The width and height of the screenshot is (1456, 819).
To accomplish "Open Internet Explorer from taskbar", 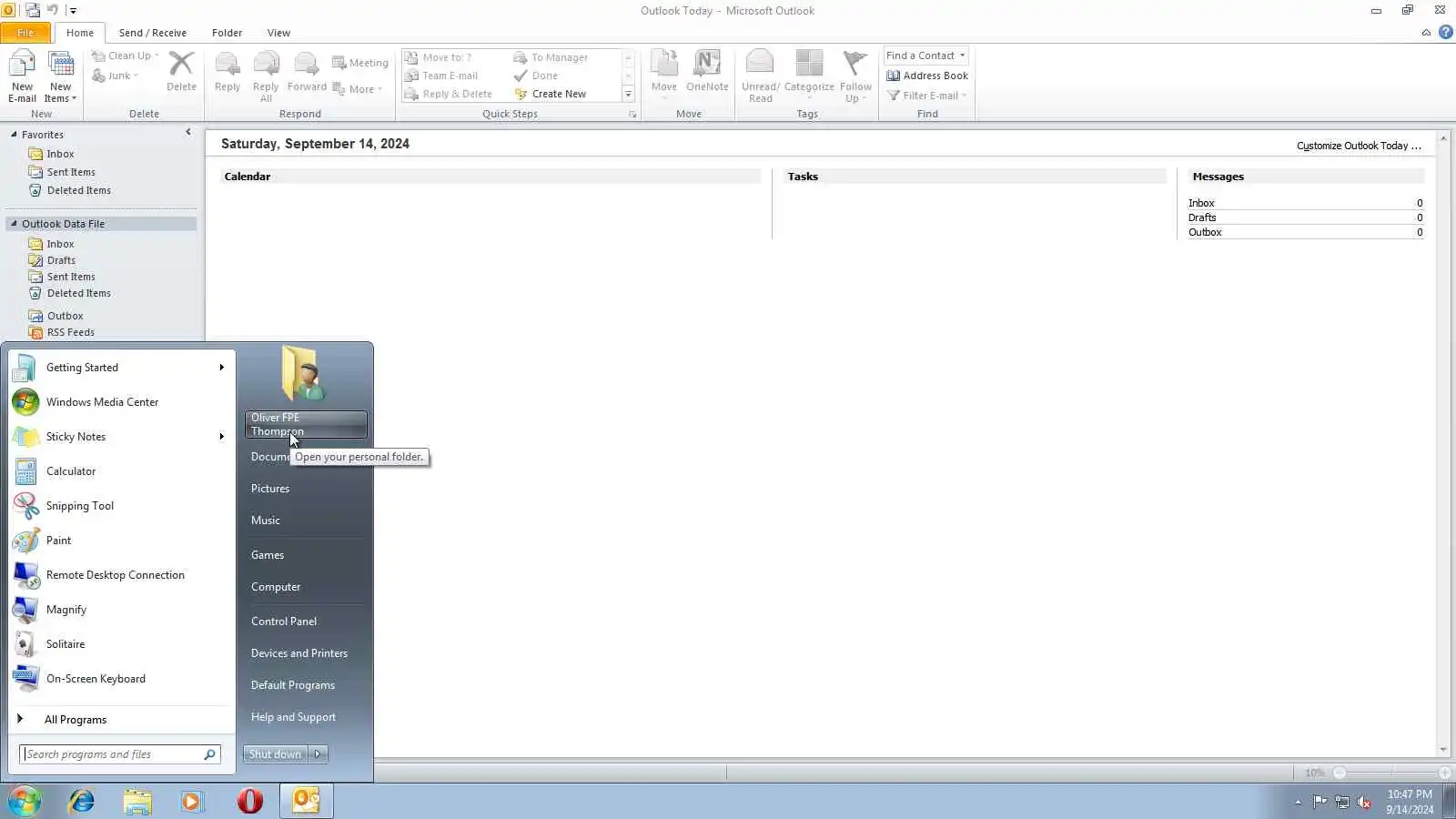I will click(x=82, y=801).
